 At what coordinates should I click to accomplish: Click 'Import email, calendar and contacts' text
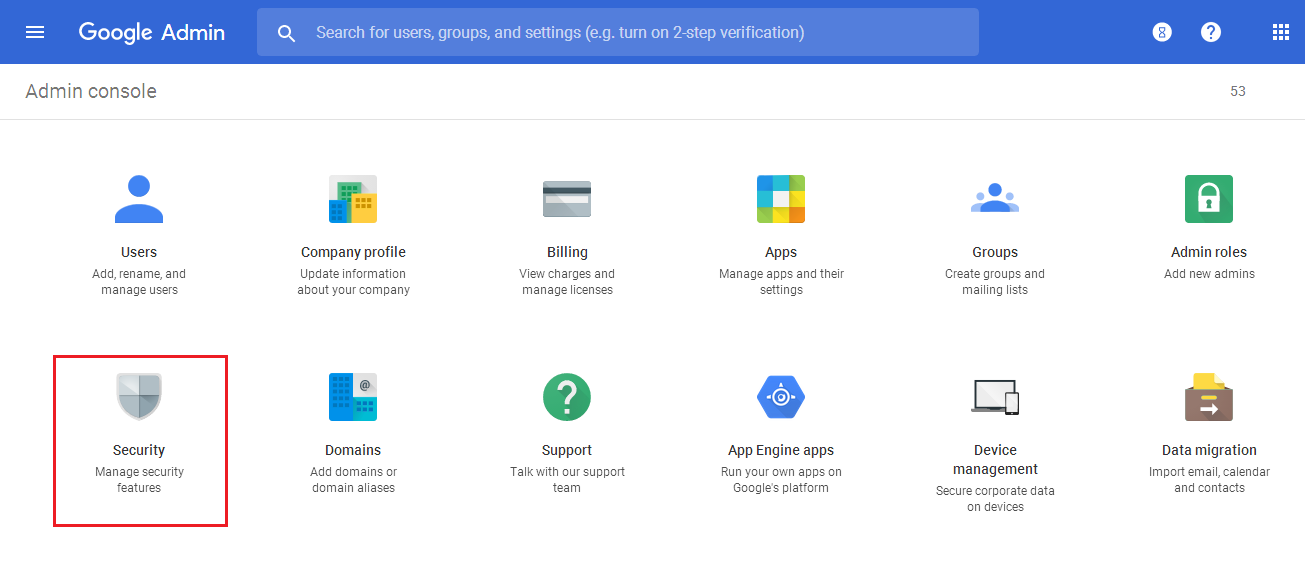(1209, 480)
